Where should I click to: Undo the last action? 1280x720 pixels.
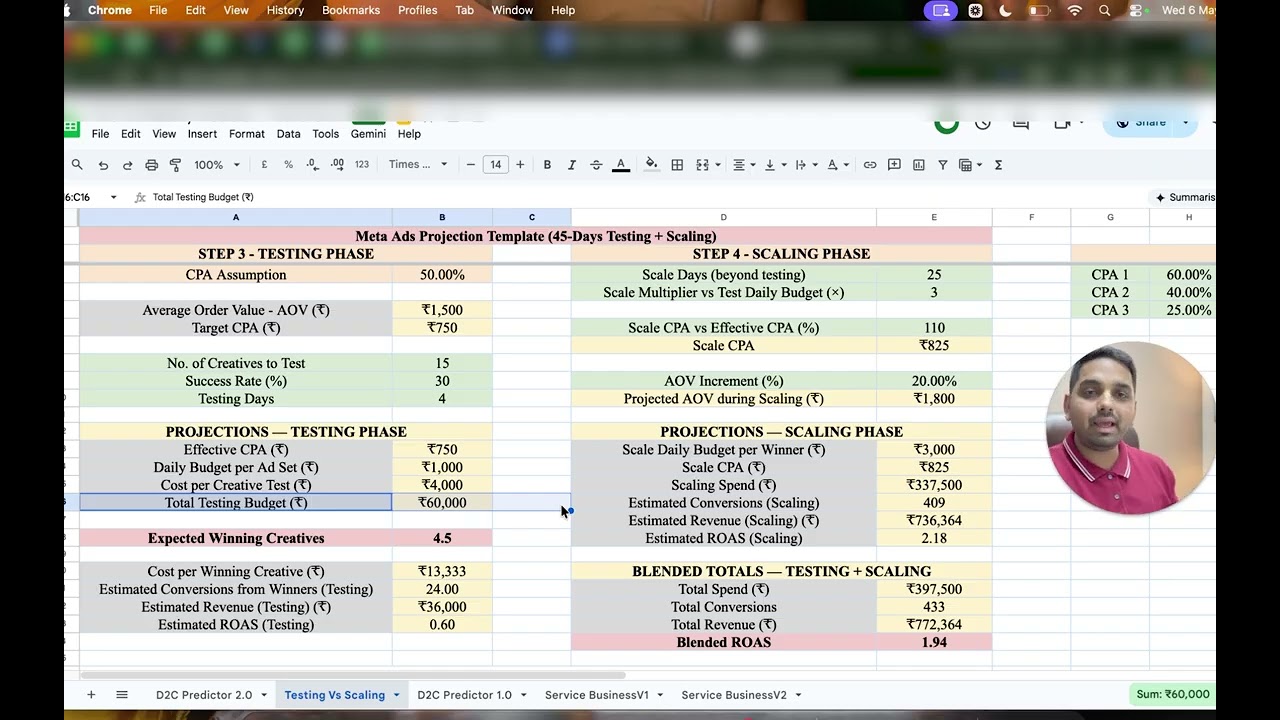(103, 165)
